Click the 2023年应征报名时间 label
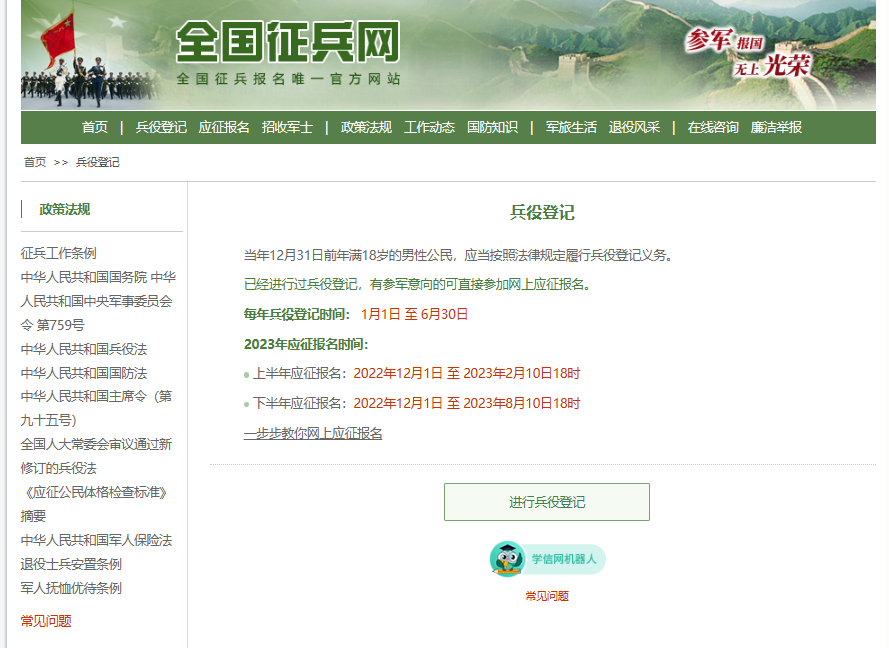The width and height of the screenshot is (889, 648). click(x=306, y=344)
